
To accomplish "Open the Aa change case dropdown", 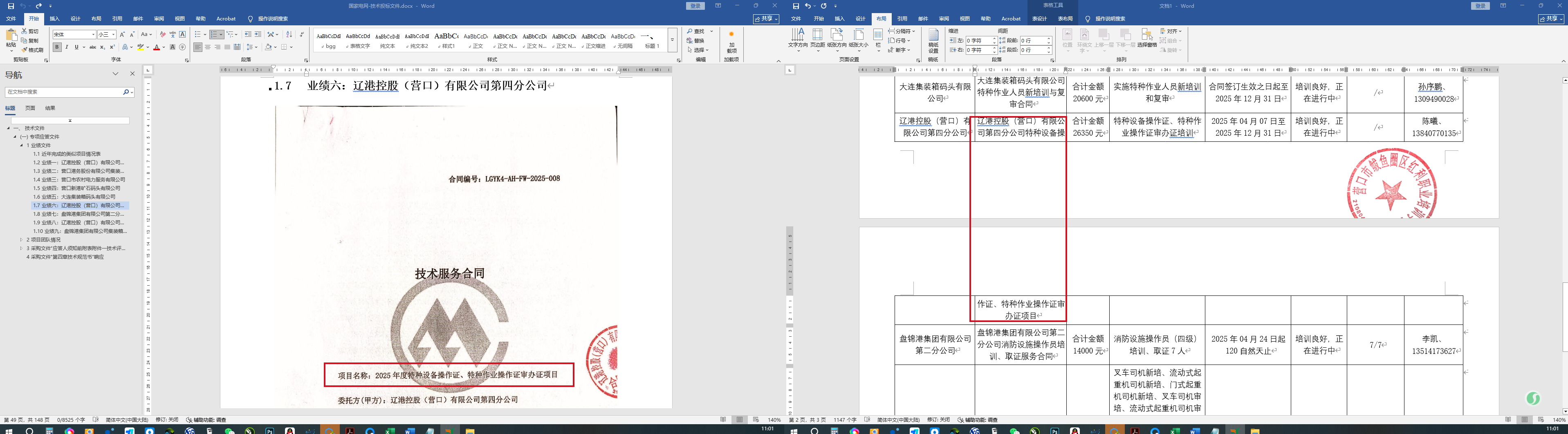I will coord(147,35).
